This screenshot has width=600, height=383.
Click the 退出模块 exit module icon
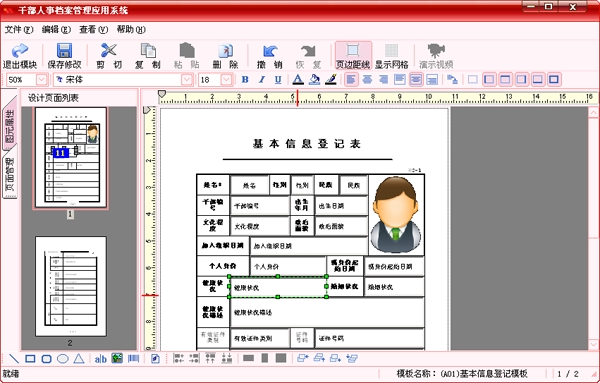20,56
